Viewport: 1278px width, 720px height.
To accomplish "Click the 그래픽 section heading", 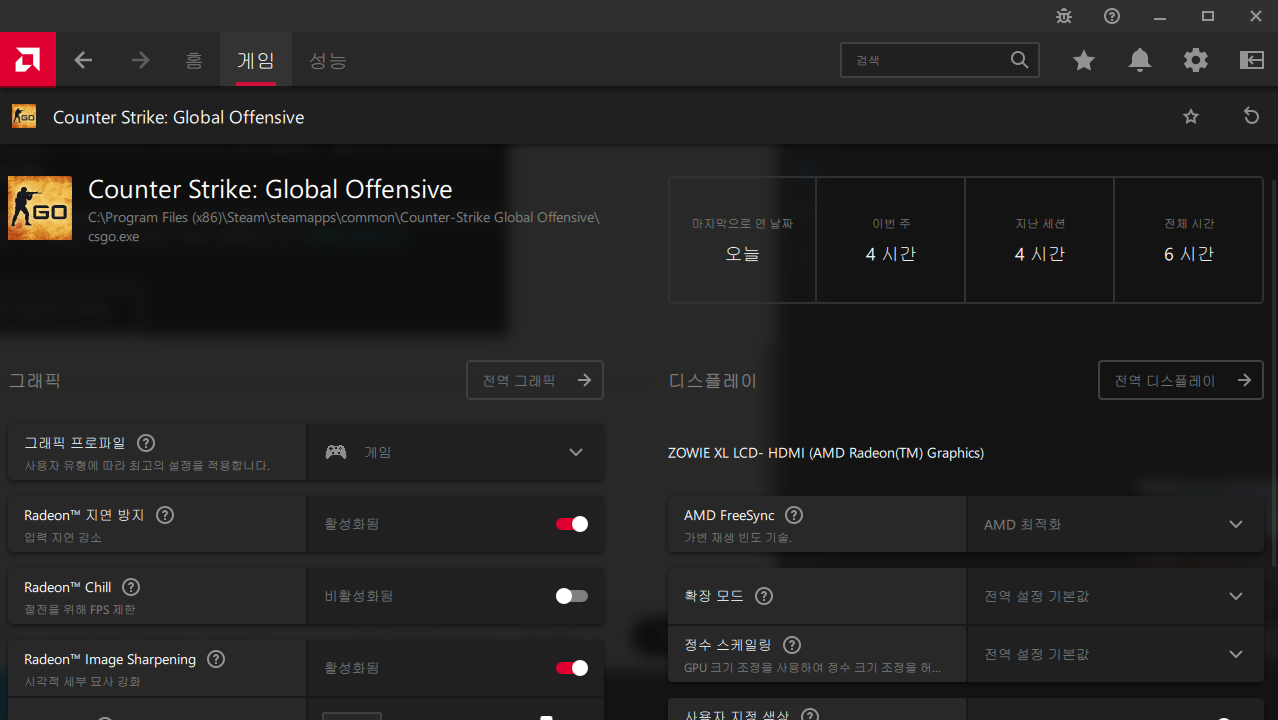I will [x=35, y=380].
